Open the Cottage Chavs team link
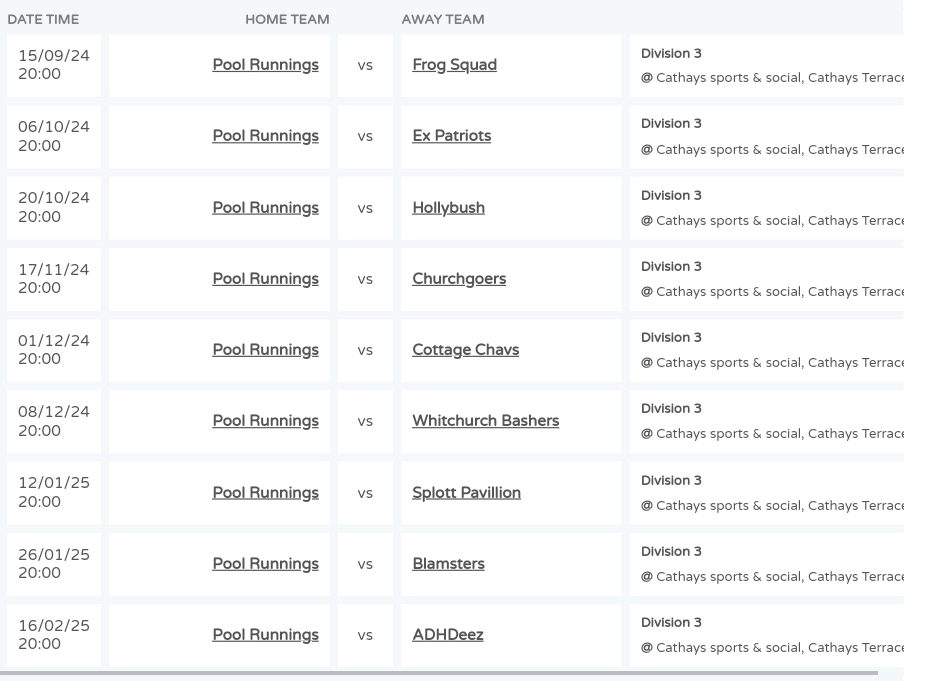This screenshot has height=681, width=934. 466,350
